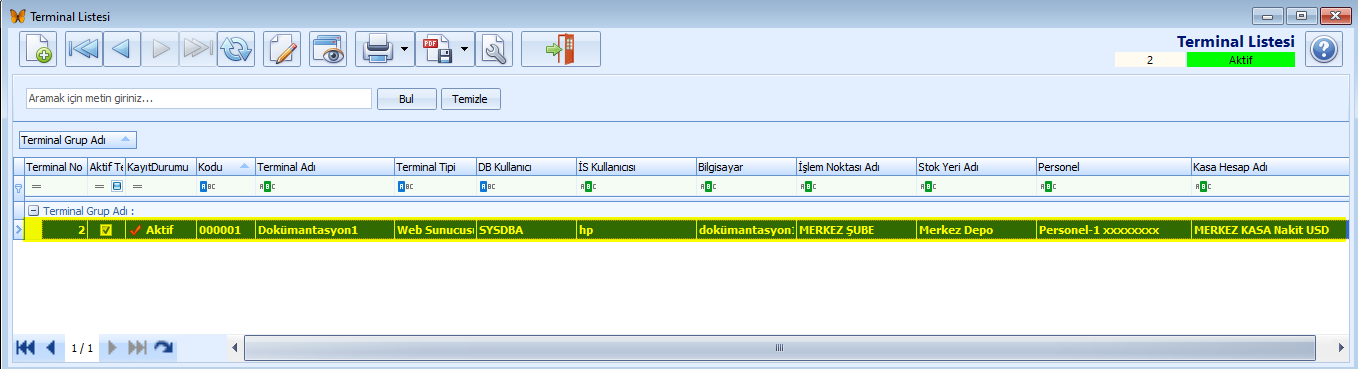Viewport: 1358px width, 369px height.
Task: Open help with question mark icon
Action: (1323, 49)
